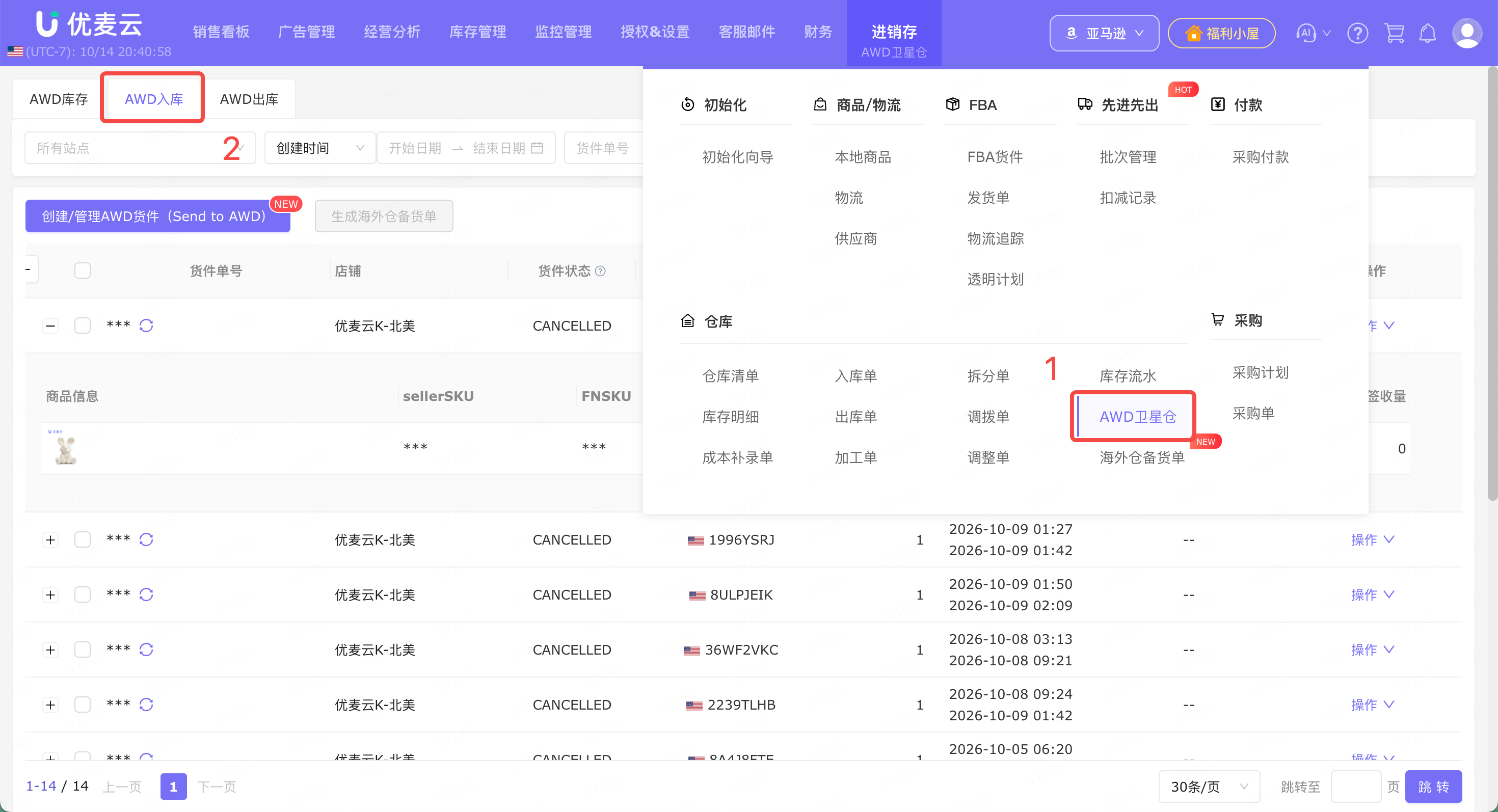Click refresh icon in 2239TLHB row

(146, 705)
